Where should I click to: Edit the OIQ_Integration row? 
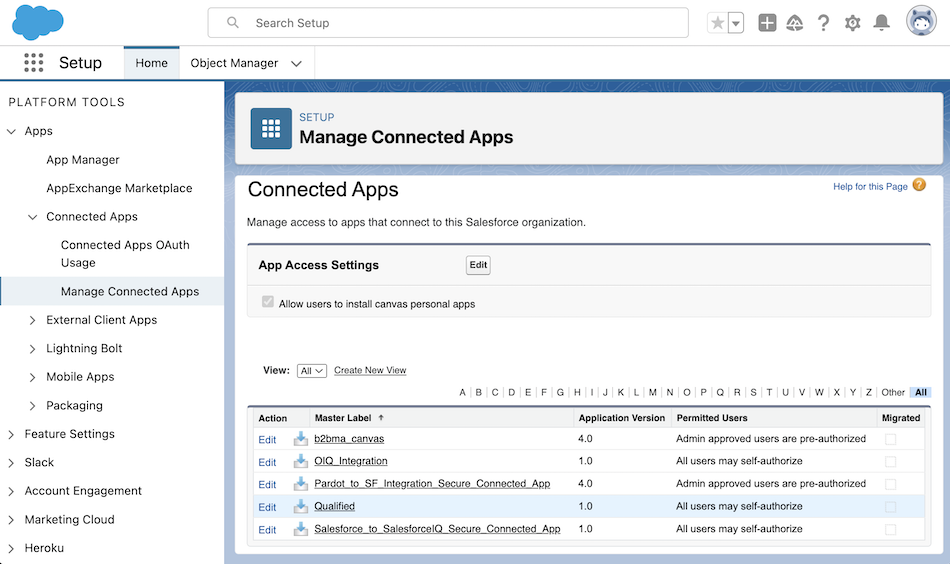[267, 462]
